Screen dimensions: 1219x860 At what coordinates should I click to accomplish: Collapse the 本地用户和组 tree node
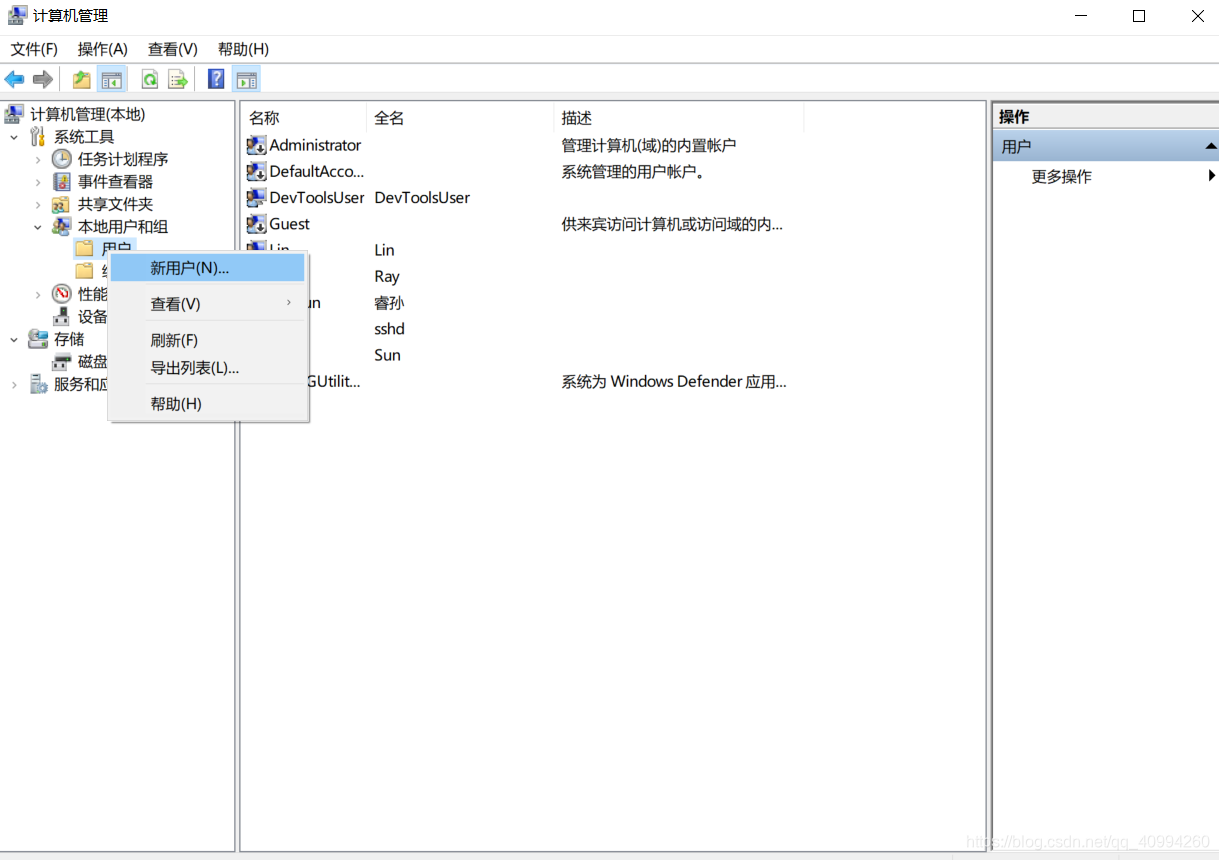point(38,227)
